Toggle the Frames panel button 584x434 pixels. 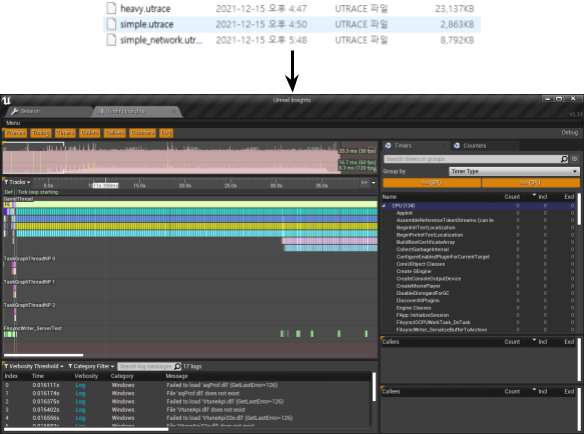[x=15, y=133]
